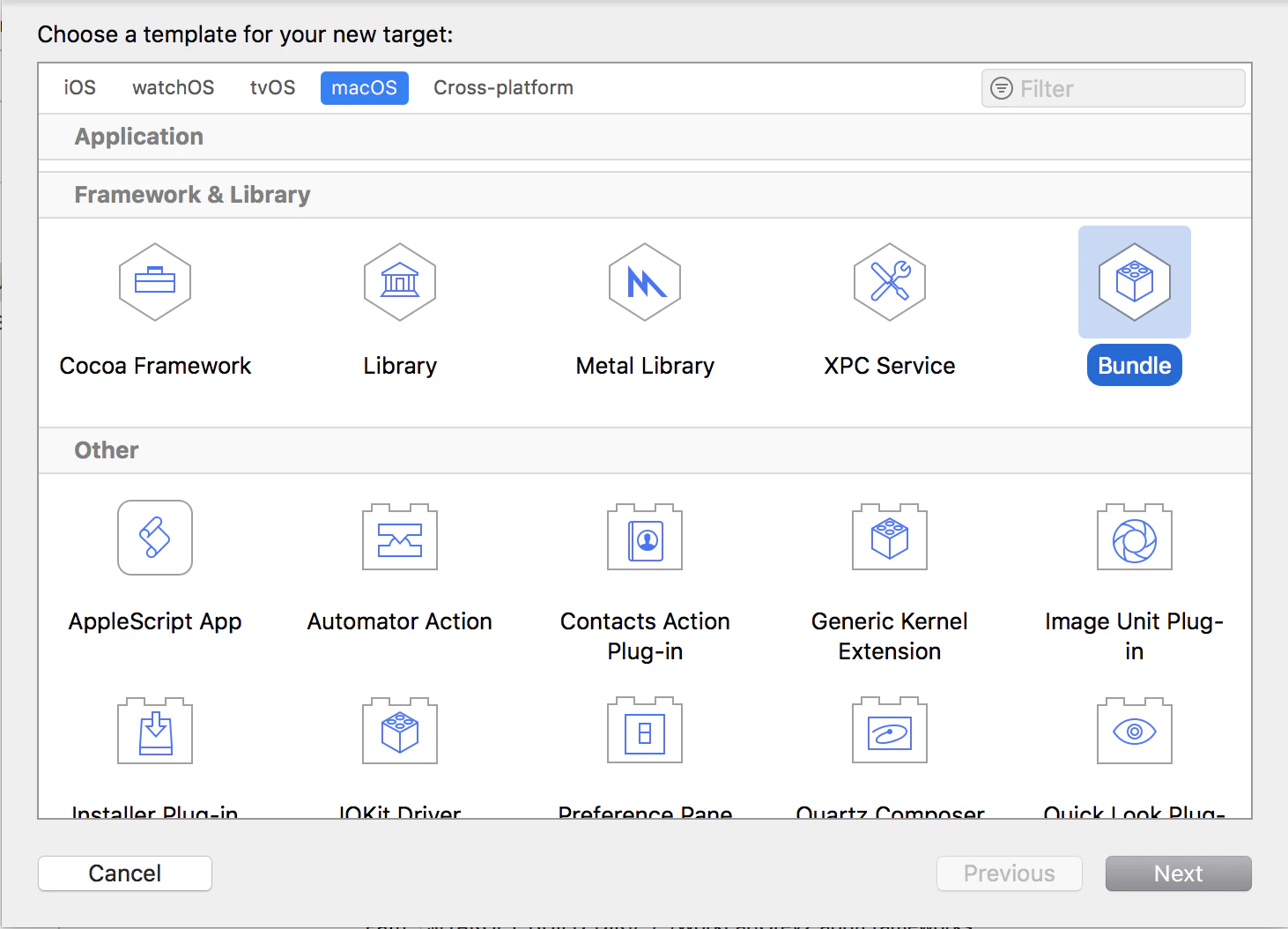Click the Framework & Library section header
The height and width of the screenshot is (929, 1288).
(645, 195)
